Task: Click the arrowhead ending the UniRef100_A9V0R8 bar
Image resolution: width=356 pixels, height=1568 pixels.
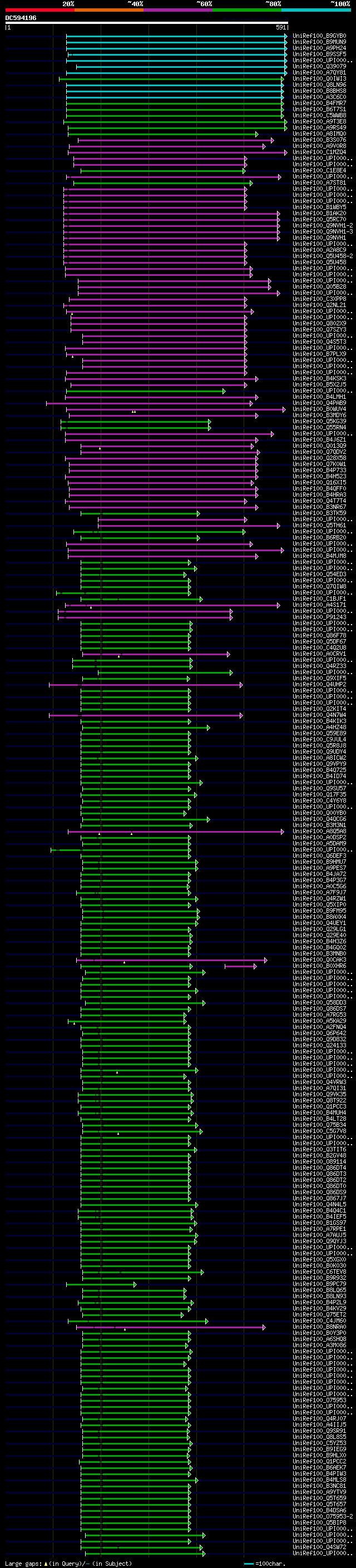Action: pyautogui.click(x=264, y=147)
